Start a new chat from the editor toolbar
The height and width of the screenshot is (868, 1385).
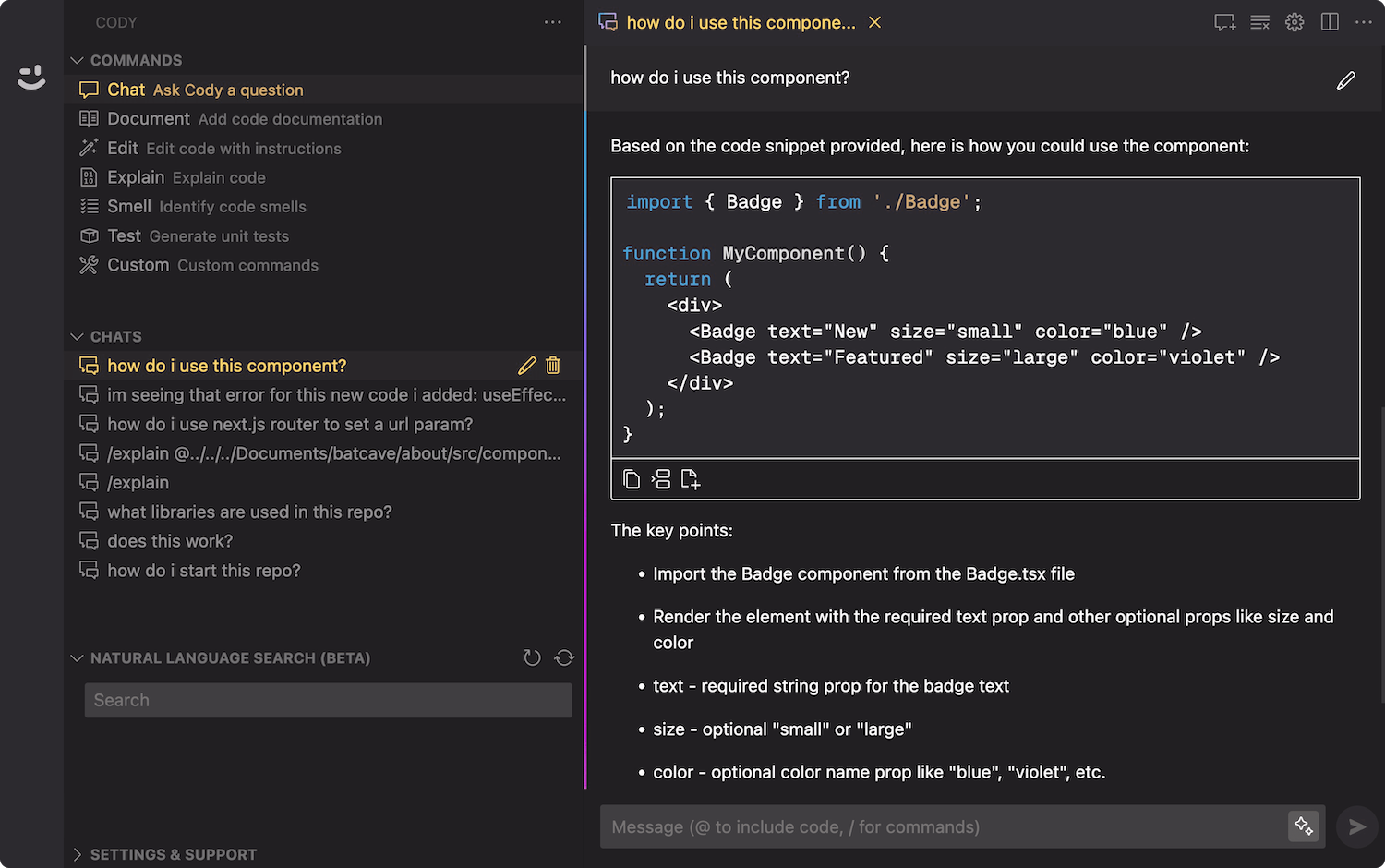tap(1224, 22)
